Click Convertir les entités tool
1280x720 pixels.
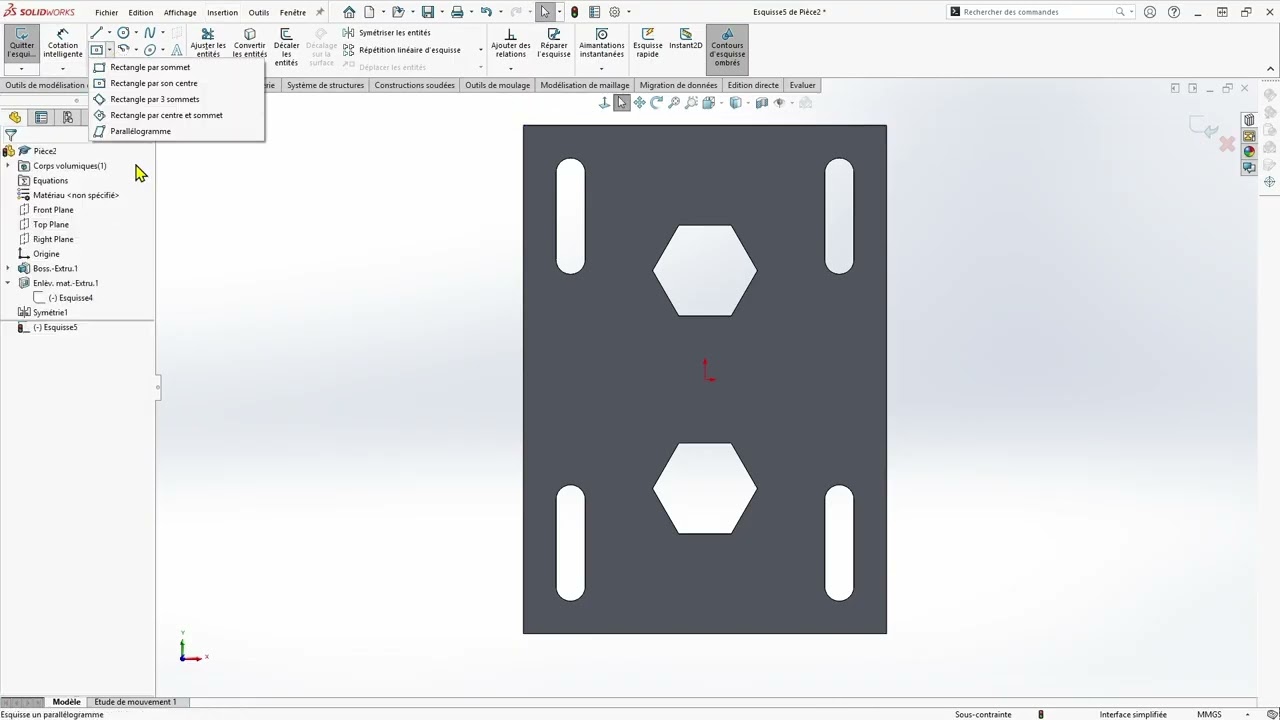(x=250, y=44)
